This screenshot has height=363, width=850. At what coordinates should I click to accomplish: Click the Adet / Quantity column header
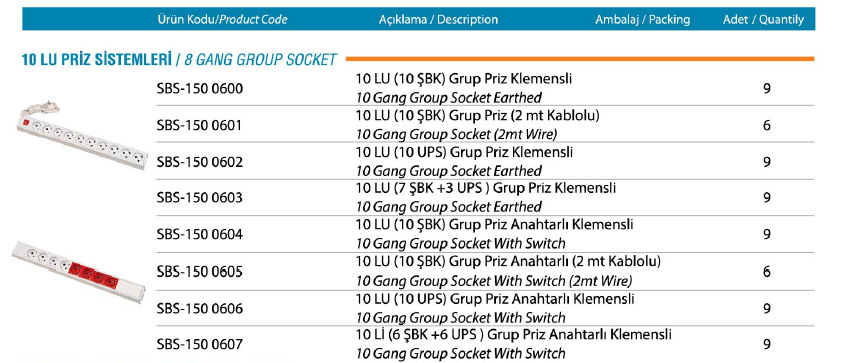click(763, 20)
